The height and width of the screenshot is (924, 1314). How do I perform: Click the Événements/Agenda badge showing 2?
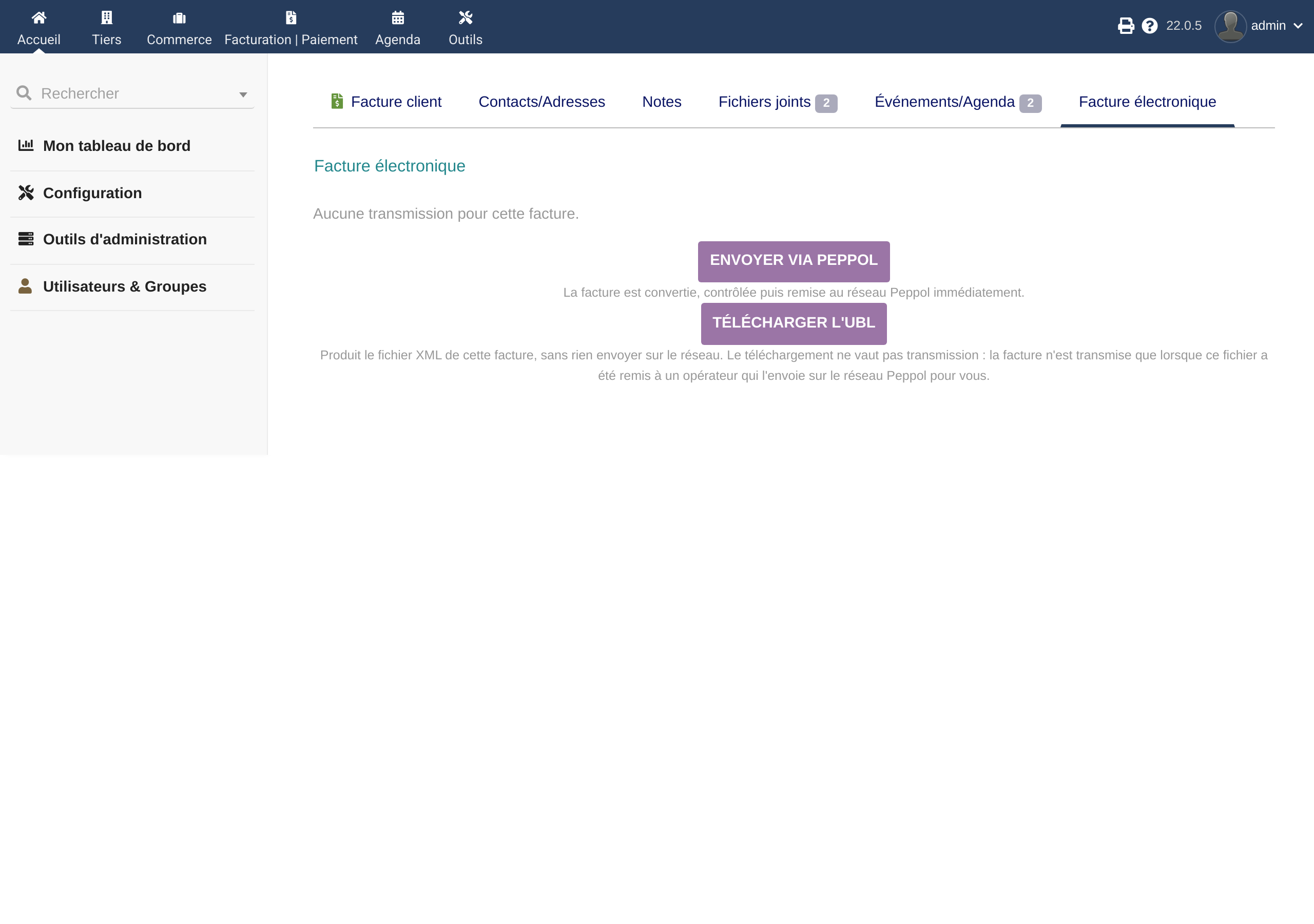coord(1030,103)
